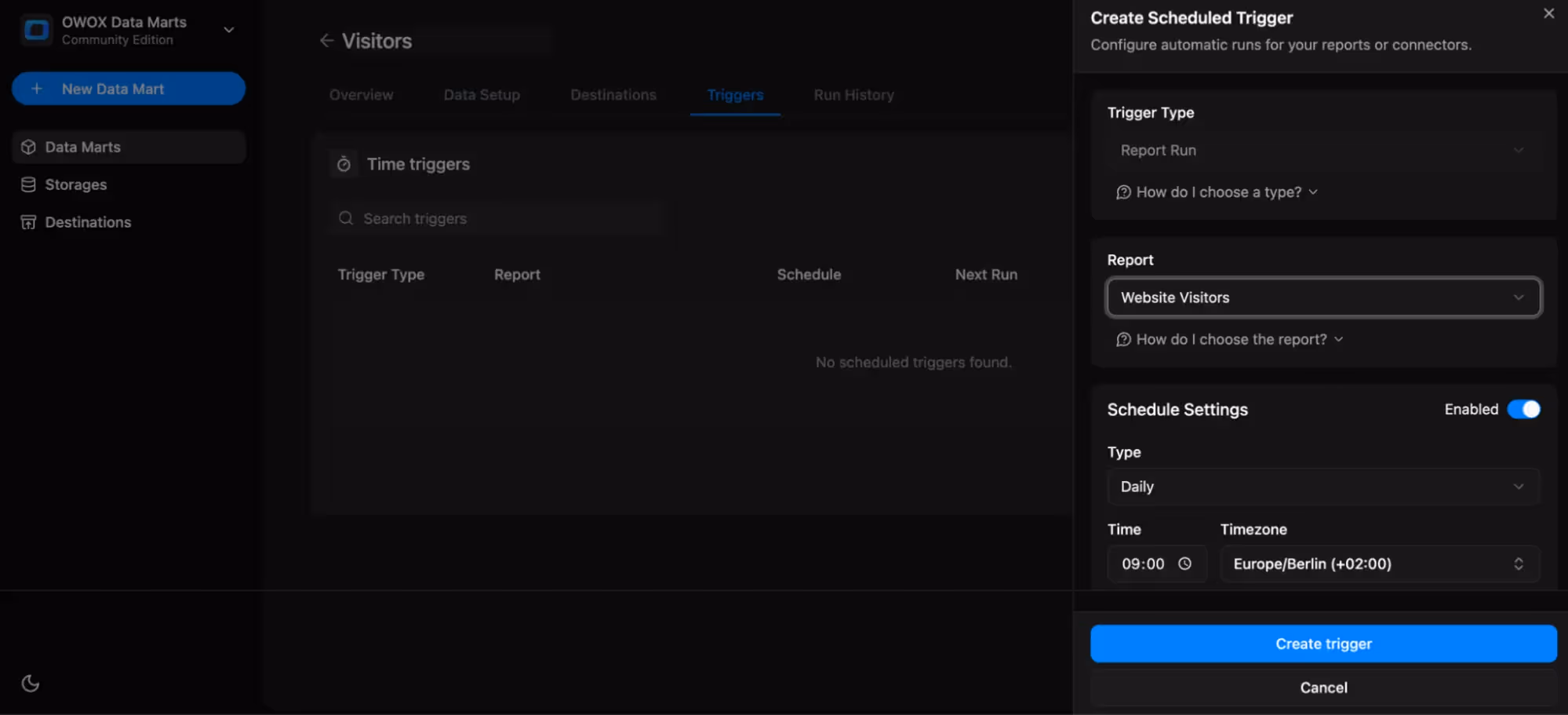The image size is (1568, 715).
Task: Click the stopwatch icon next to Time triggers
Action: coord(344,163)
